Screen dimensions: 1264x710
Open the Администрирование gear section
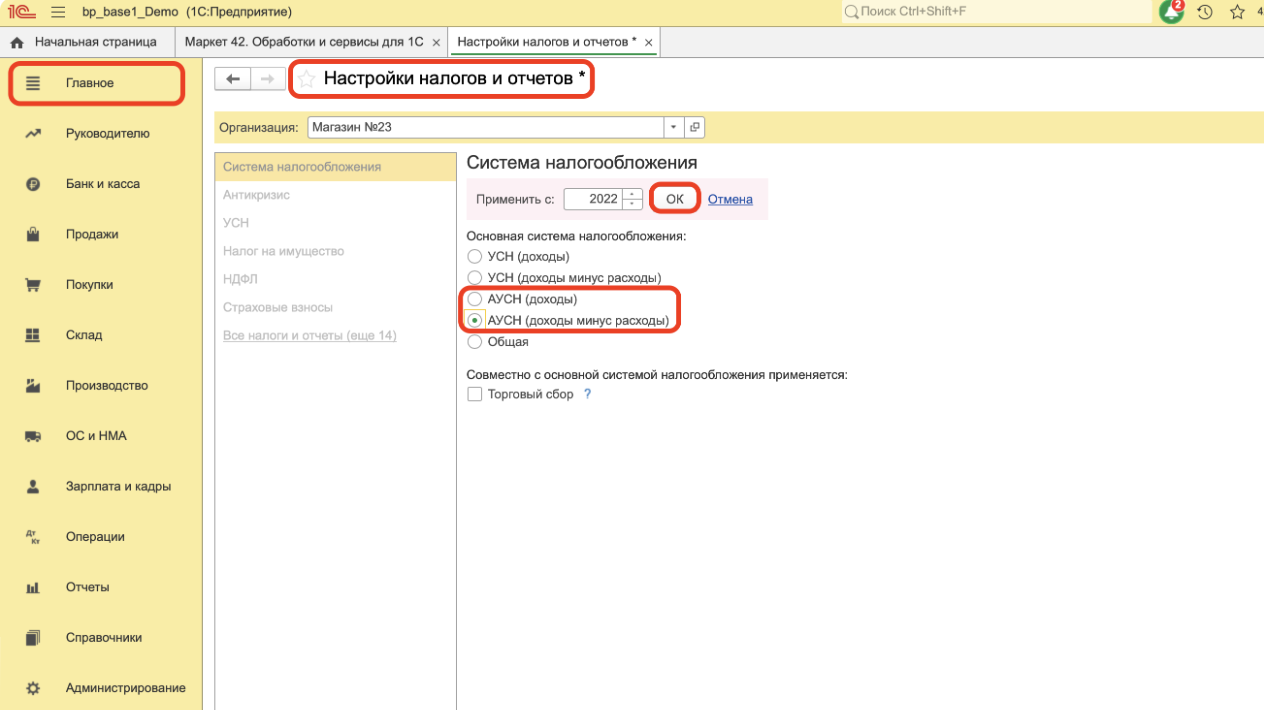click(125, 688)
